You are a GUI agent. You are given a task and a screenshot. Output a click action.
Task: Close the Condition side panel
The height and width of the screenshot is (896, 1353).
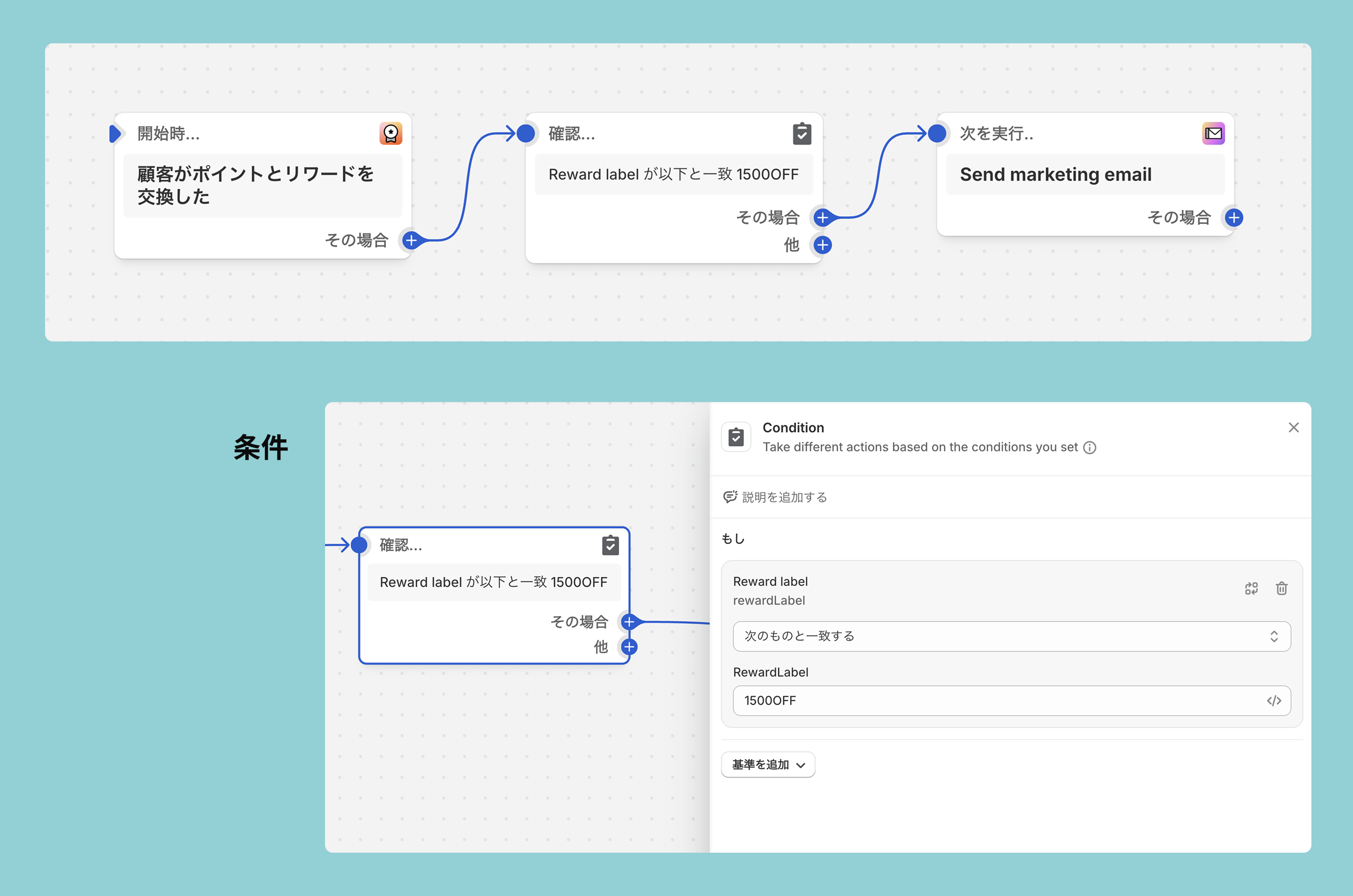(x=1293, y=428)
